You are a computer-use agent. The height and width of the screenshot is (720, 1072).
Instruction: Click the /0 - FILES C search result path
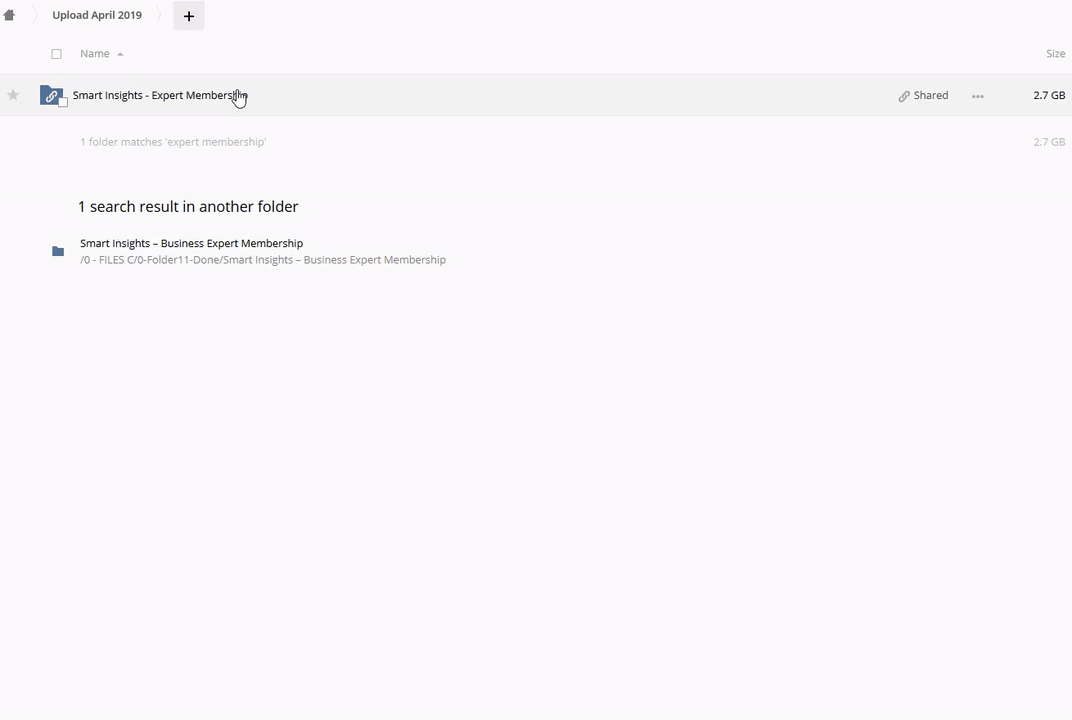262,260
